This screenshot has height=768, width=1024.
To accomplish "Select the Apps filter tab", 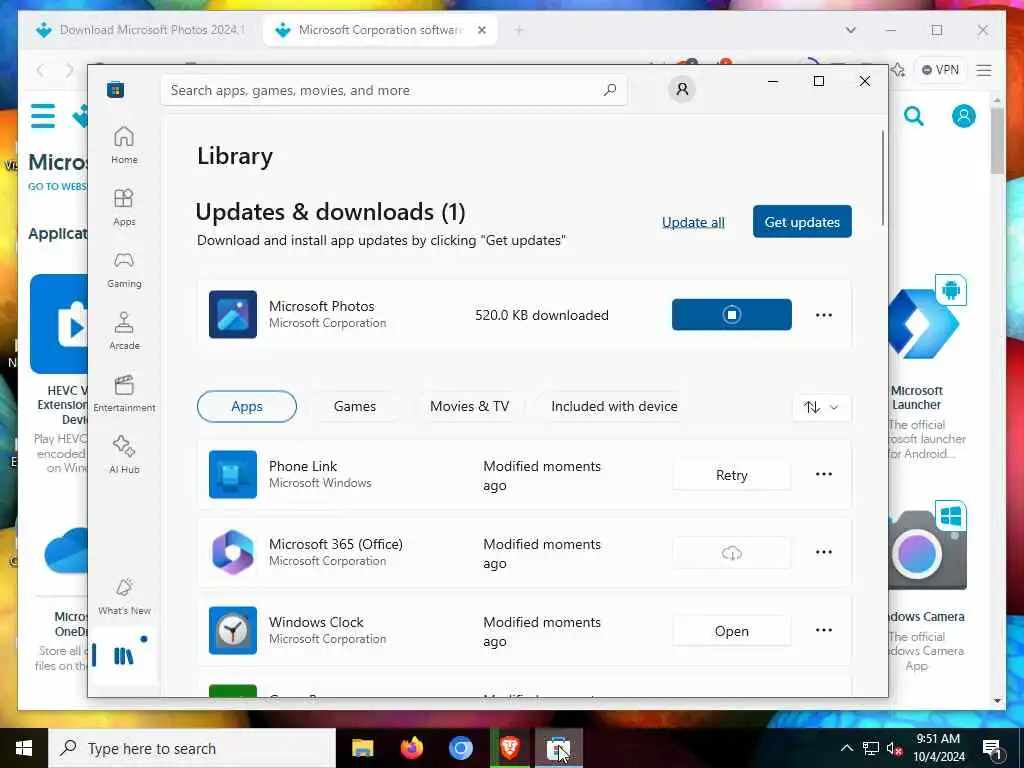I will 247,406.
